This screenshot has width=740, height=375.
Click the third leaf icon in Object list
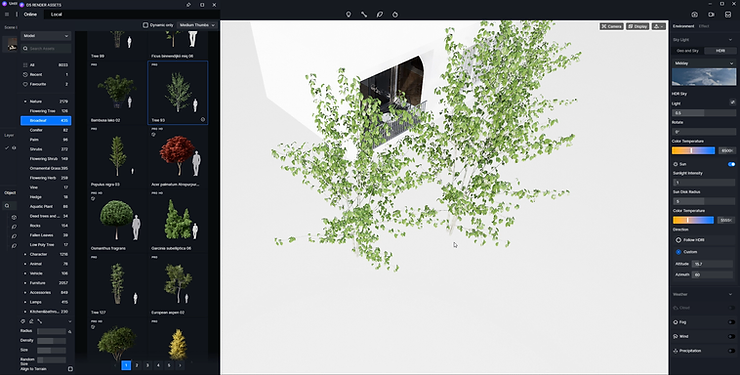pyautogui.click(x=14, y=236)
